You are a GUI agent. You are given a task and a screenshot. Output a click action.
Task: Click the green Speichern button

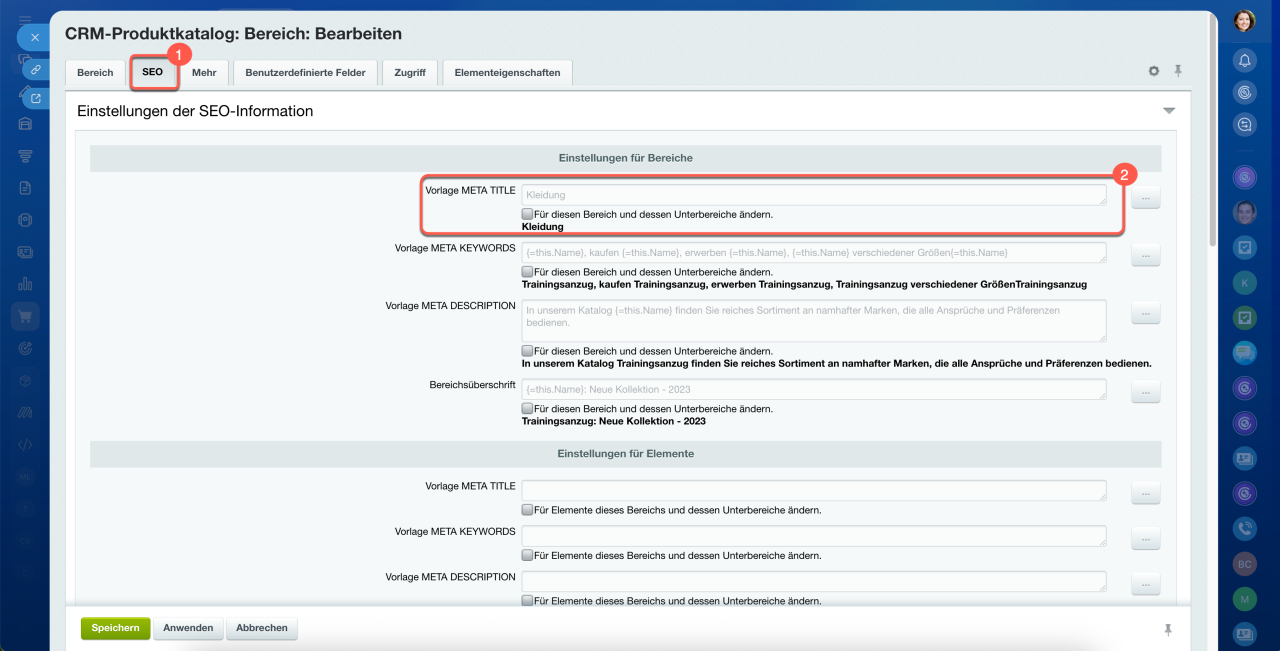pyautogui.click(x=115, y=628)
